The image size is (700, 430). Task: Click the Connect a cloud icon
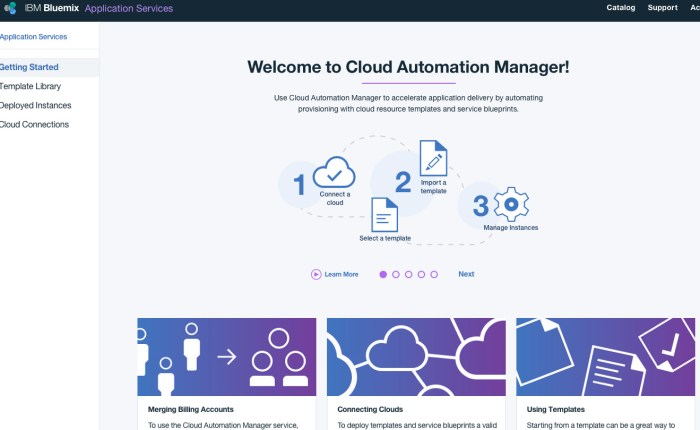coord(334,172)
